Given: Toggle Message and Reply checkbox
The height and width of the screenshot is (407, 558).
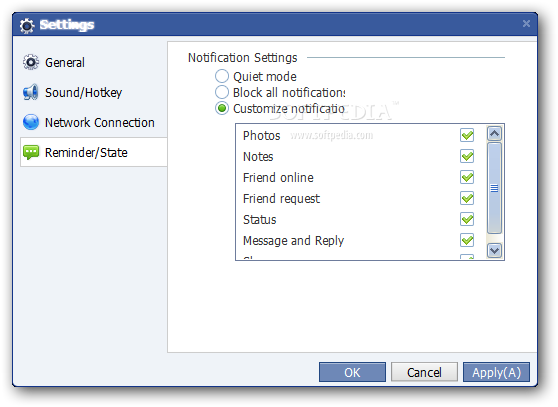Looking at the screenshot, I should click(x=467, y=240).
